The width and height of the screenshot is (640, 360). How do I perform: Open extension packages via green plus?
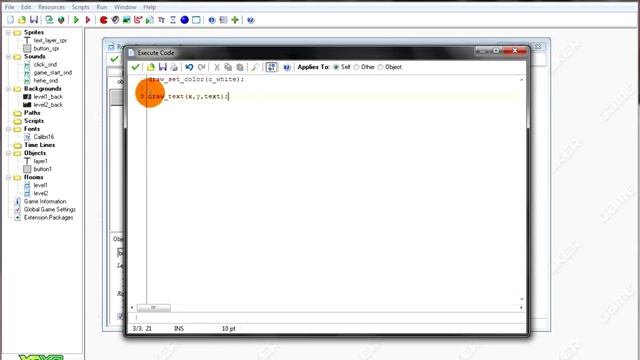tap(235, 20)
